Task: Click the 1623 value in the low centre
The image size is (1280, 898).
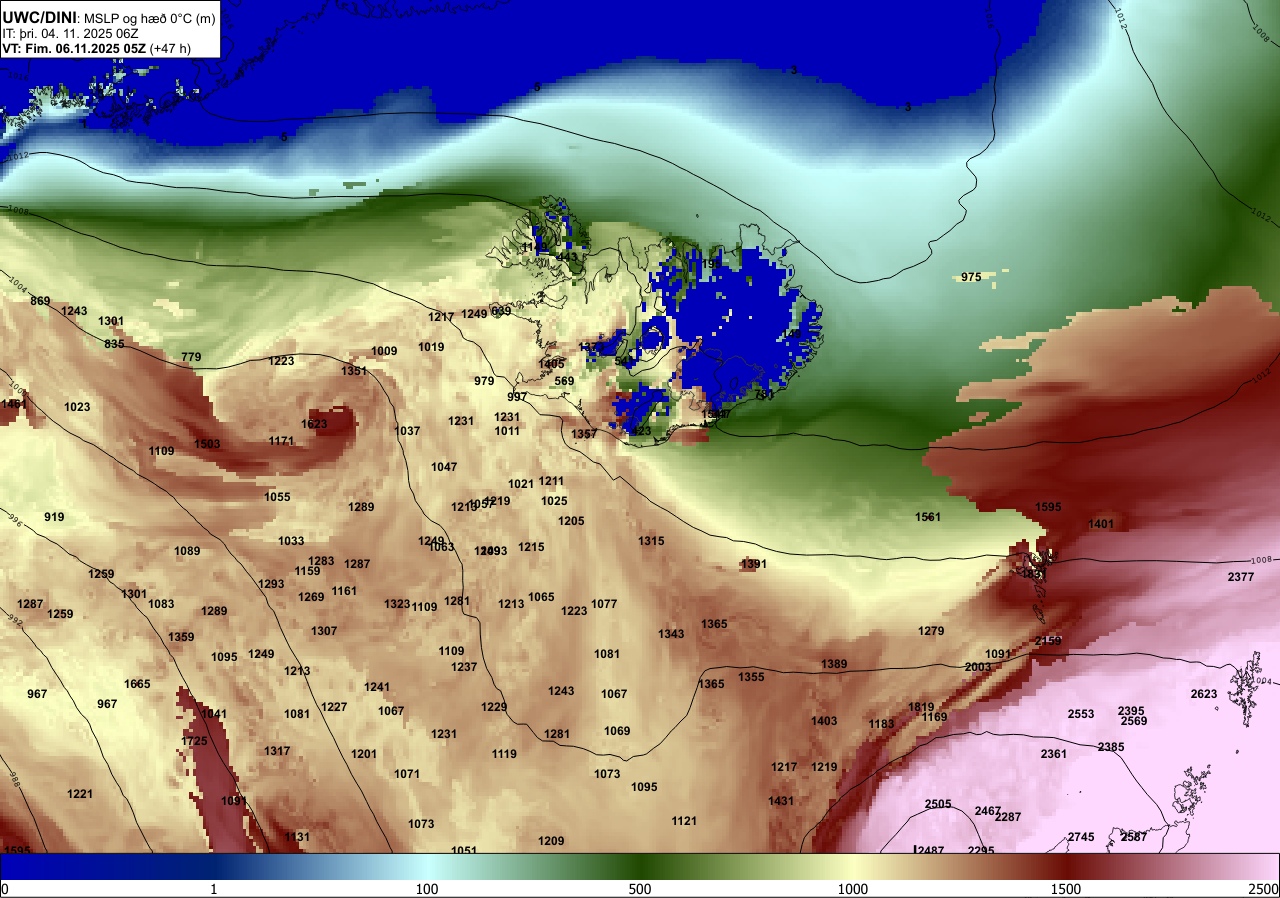Action: click(x=314, y=424)
